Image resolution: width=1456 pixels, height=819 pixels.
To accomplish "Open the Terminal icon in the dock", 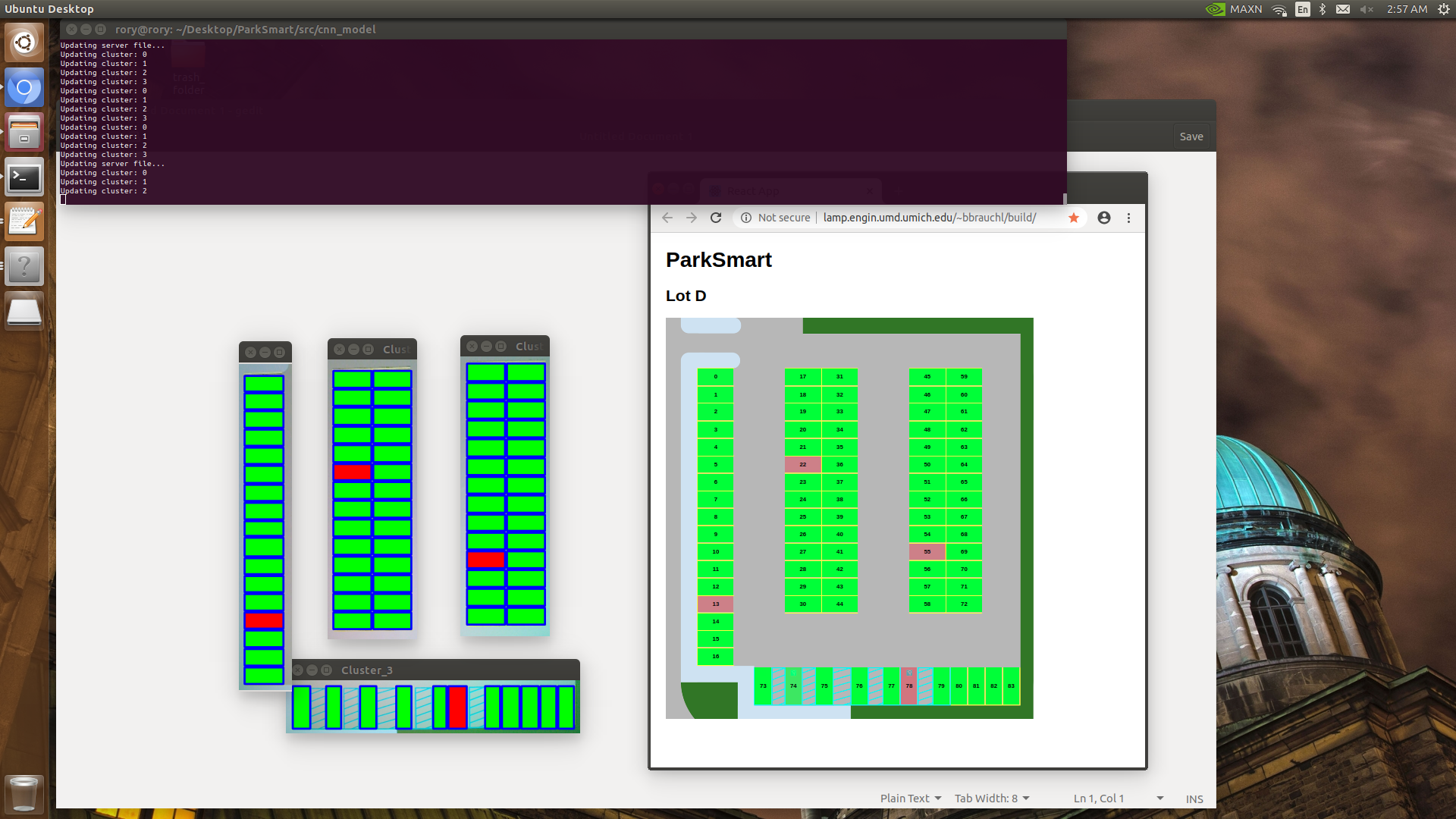I will [x=24, y=177].
